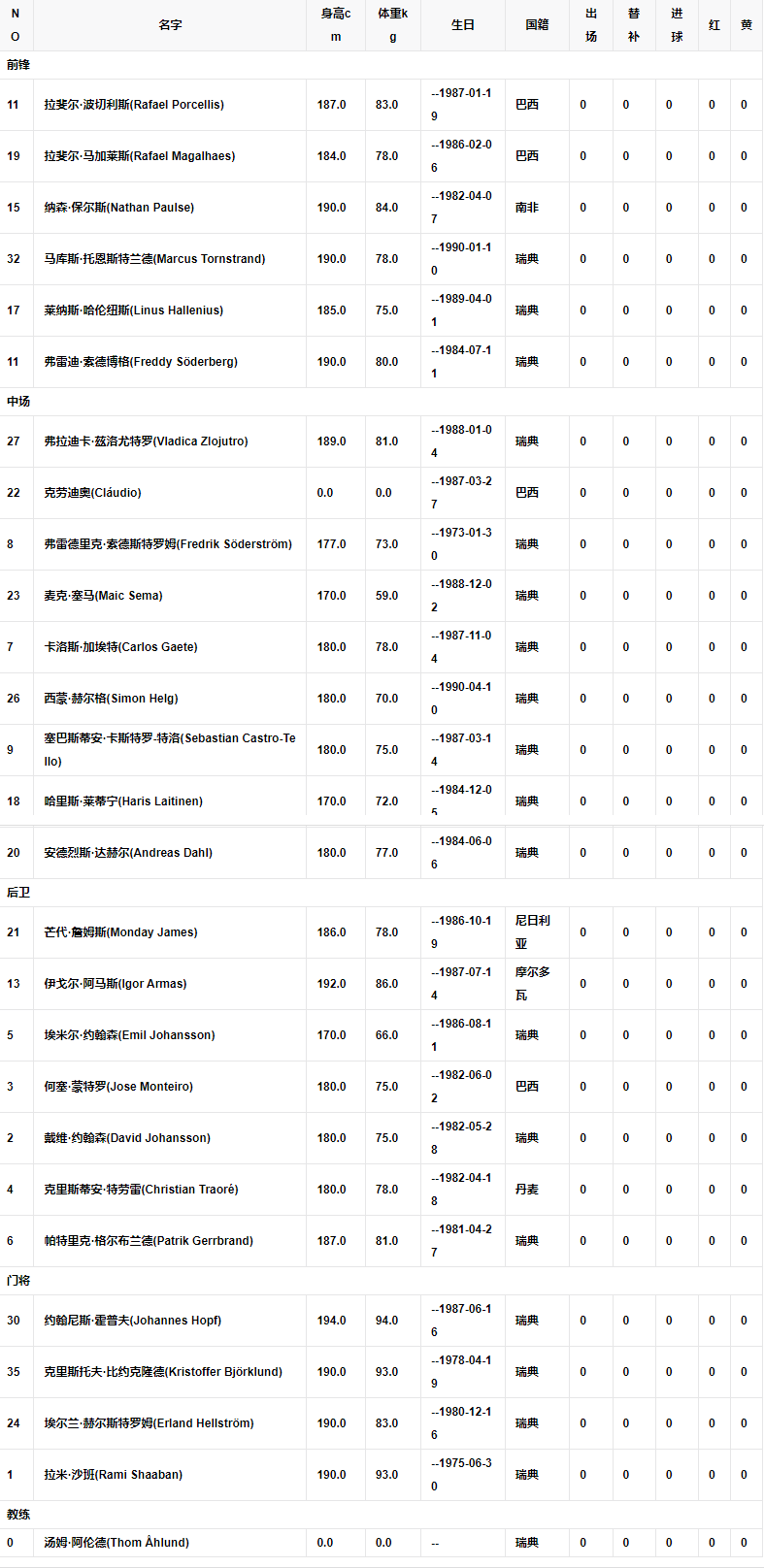Select the 前锋 section heading
The height and width of the screenshot is (1568, 764).
pos(18,65)
